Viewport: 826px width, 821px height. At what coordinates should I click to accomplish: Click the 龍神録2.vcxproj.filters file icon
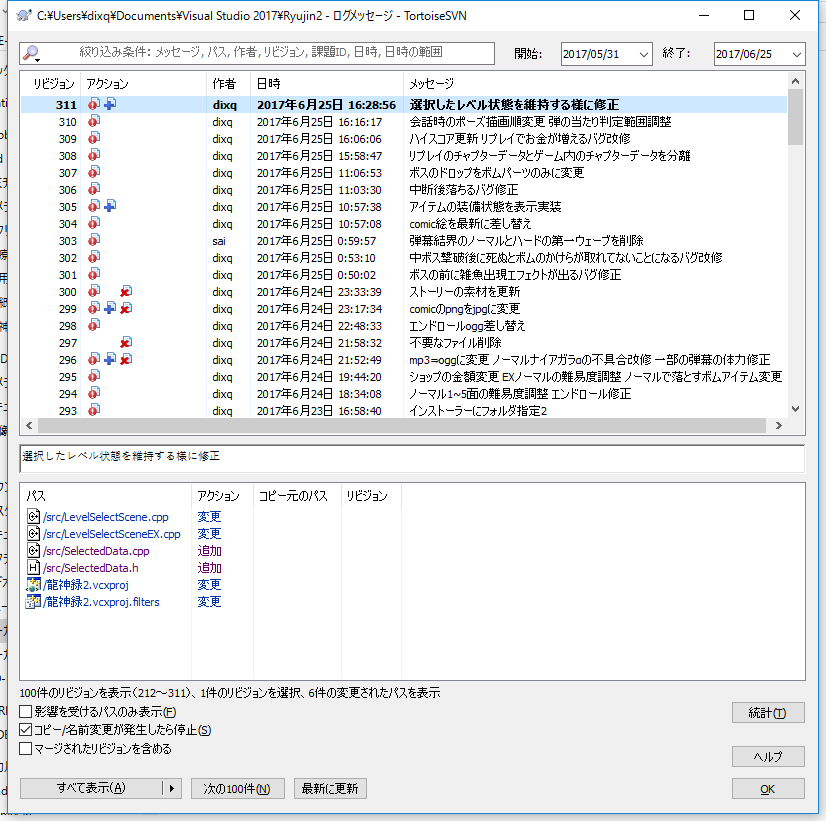[x=33, y=602]
